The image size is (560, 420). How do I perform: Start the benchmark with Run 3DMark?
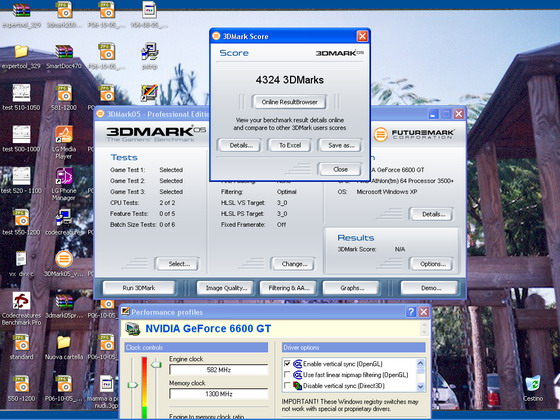tap(139, 288)
